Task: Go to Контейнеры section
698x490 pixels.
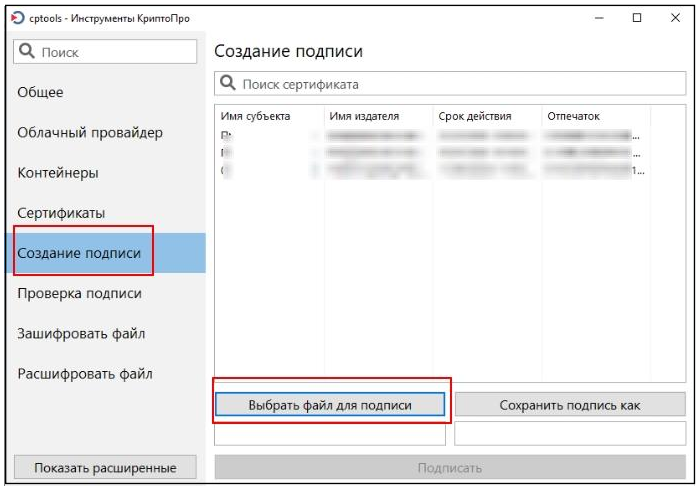Action: [x=58, y=173]
